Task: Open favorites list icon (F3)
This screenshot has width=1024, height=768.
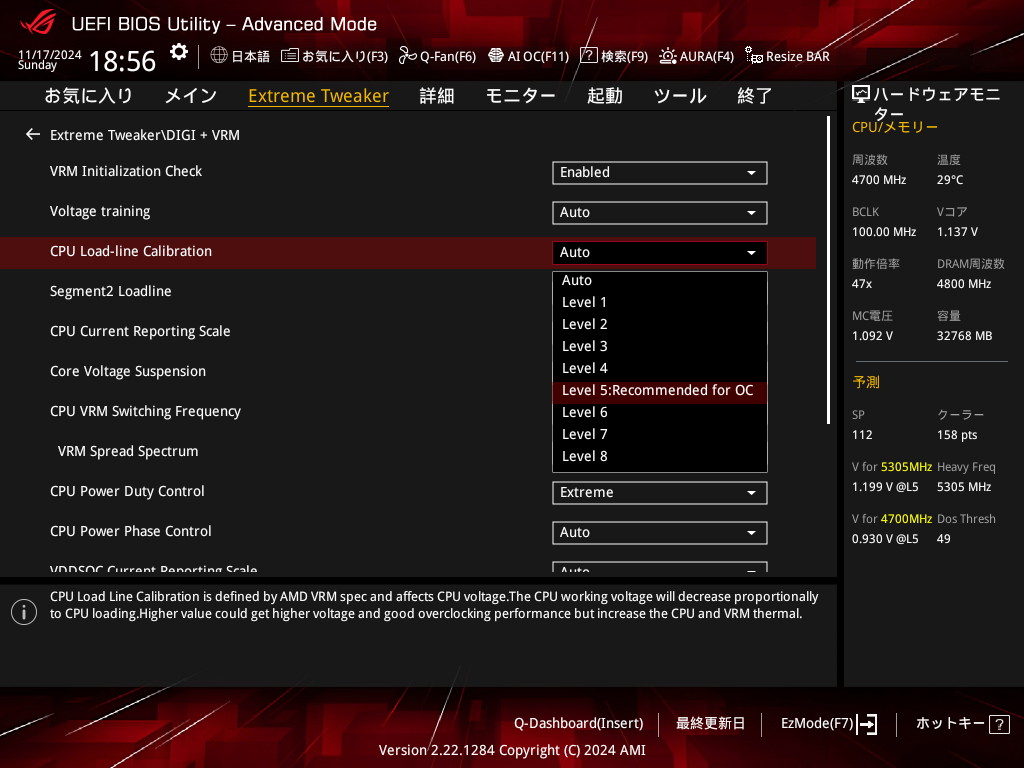Action: 290,56
